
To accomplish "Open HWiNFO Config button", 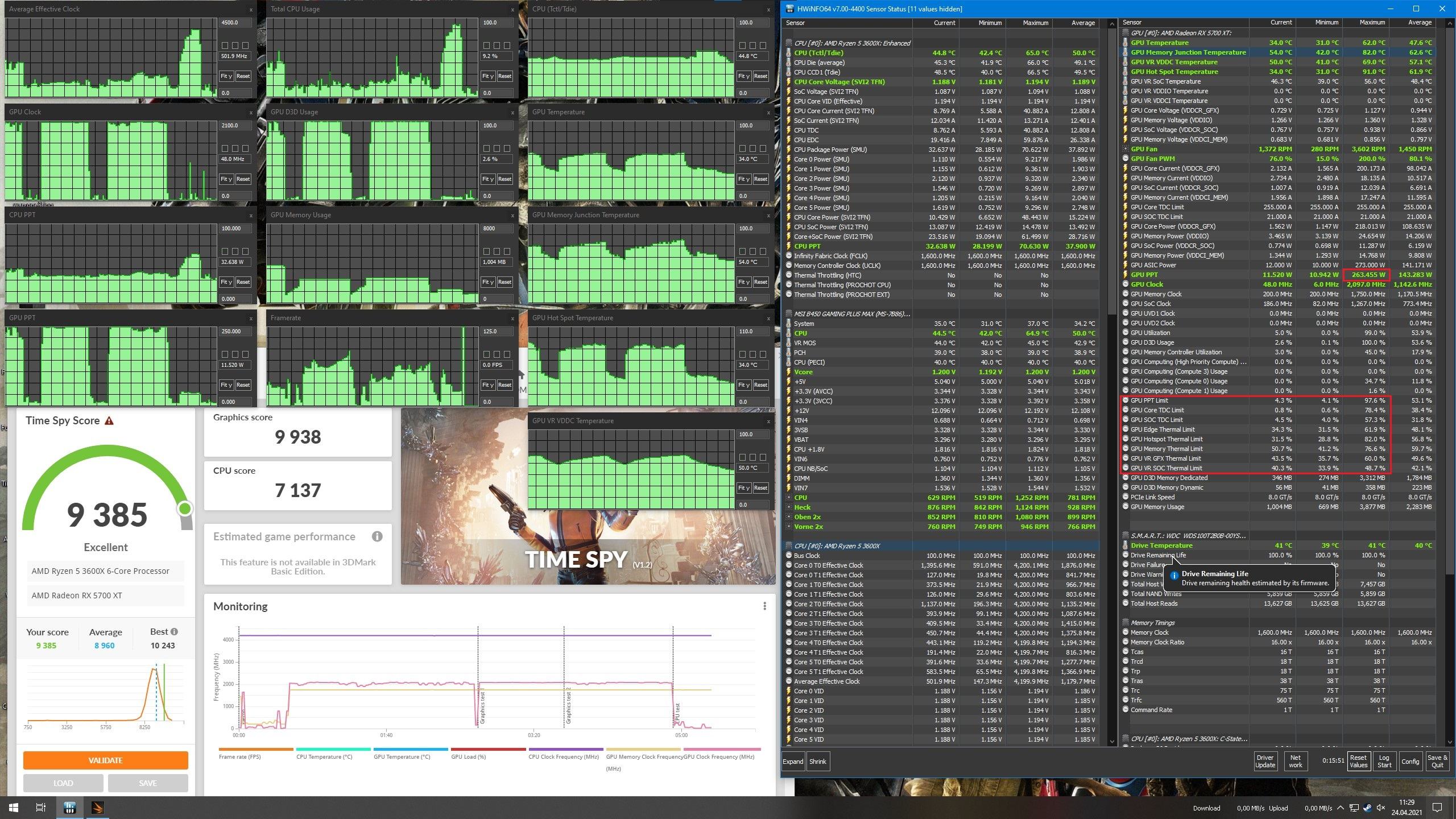I will pos(1410,761).
